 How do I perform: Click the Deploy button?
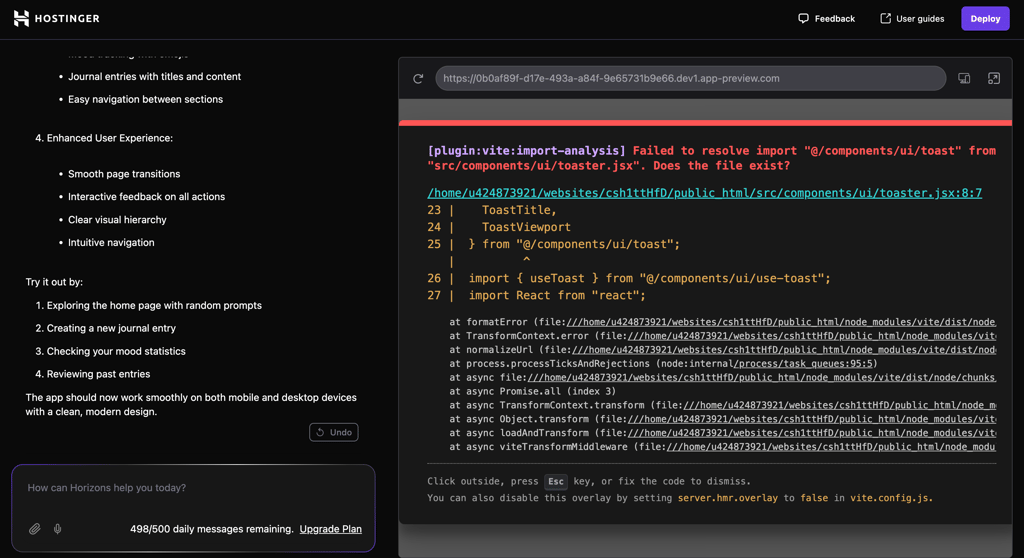[x=985, y=18]
